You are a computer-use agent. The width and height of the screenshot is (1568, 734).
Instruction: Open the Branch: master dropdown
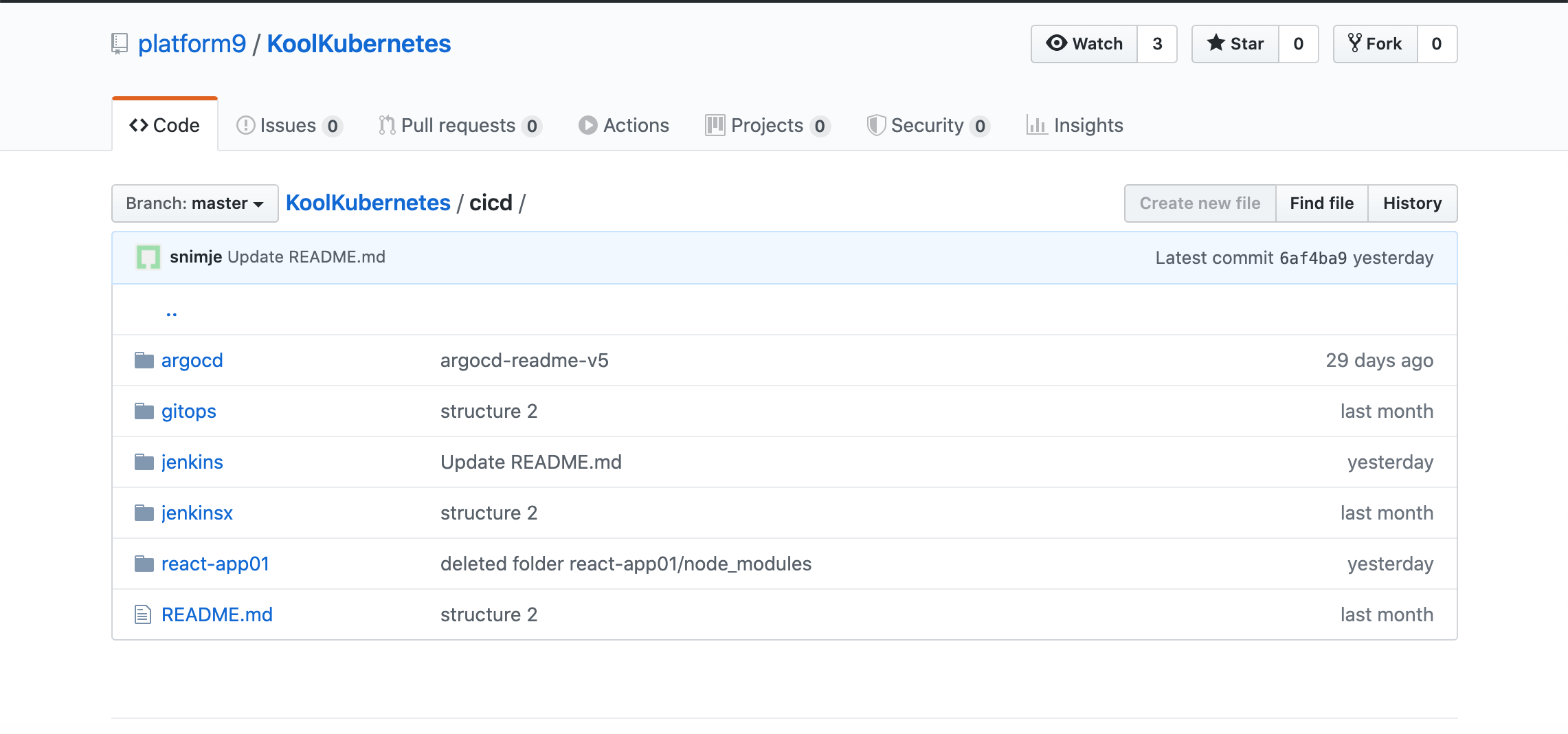[x=194, y=203]
